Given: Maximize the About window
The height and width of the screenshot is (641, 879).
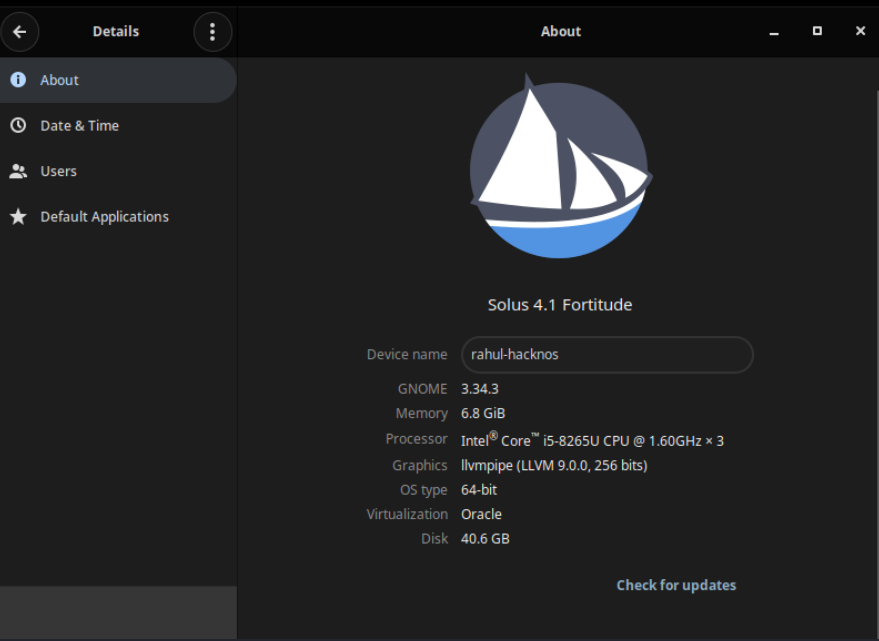Looking at the screenshot, I should [x=817, y=31].
